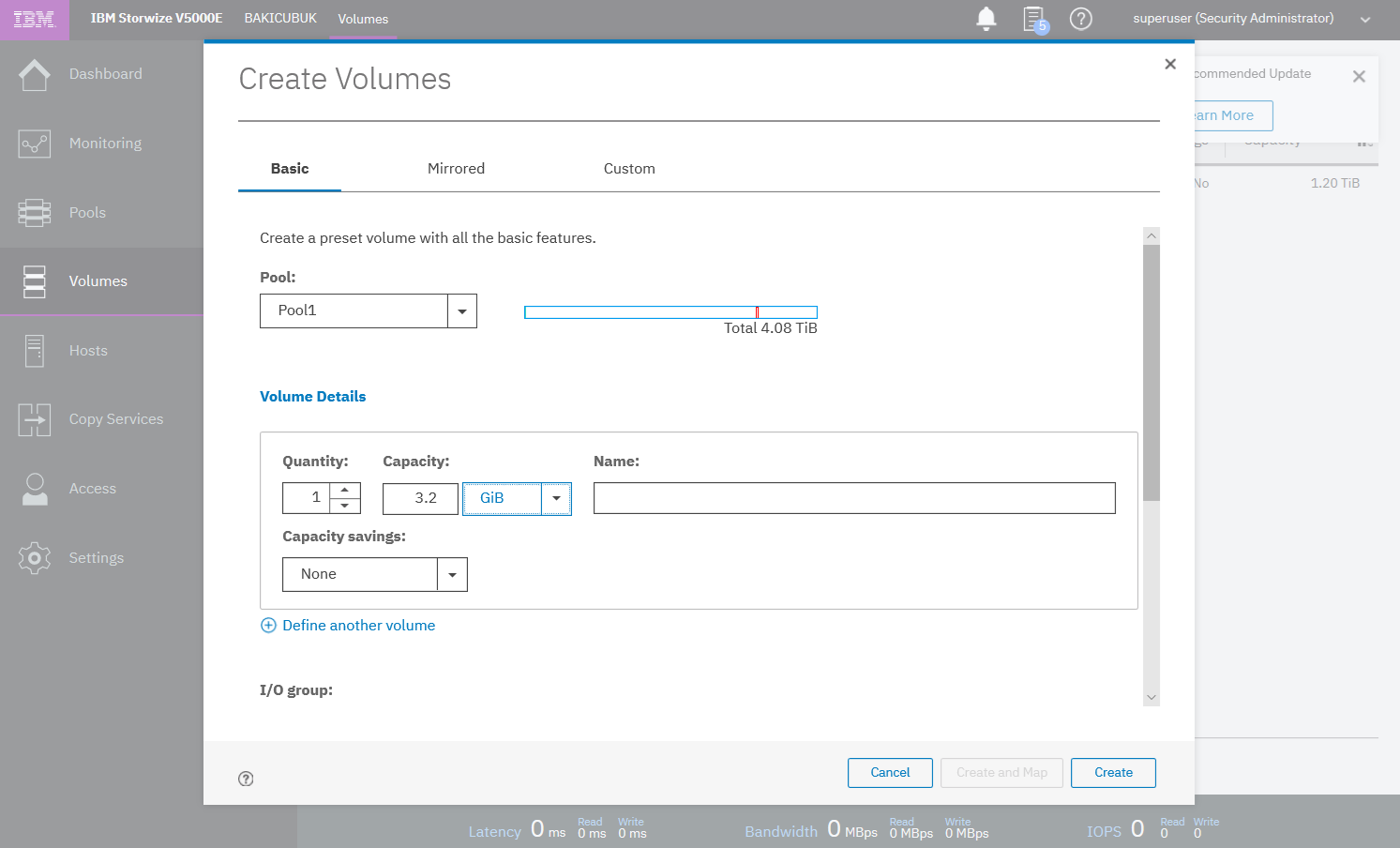
Task: Click the Hosts server icon
Action: pos(35,351)
